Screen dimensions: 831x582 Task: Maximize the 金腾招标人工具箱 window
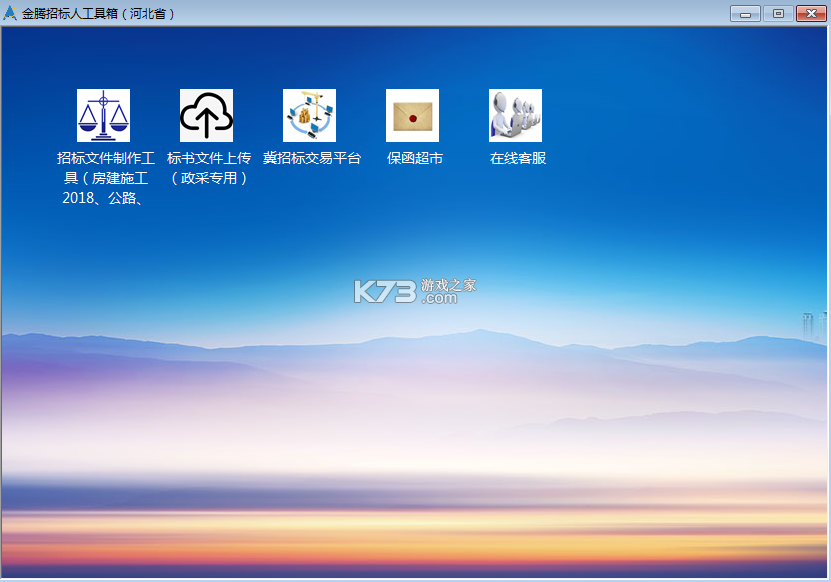coord(778,13)
